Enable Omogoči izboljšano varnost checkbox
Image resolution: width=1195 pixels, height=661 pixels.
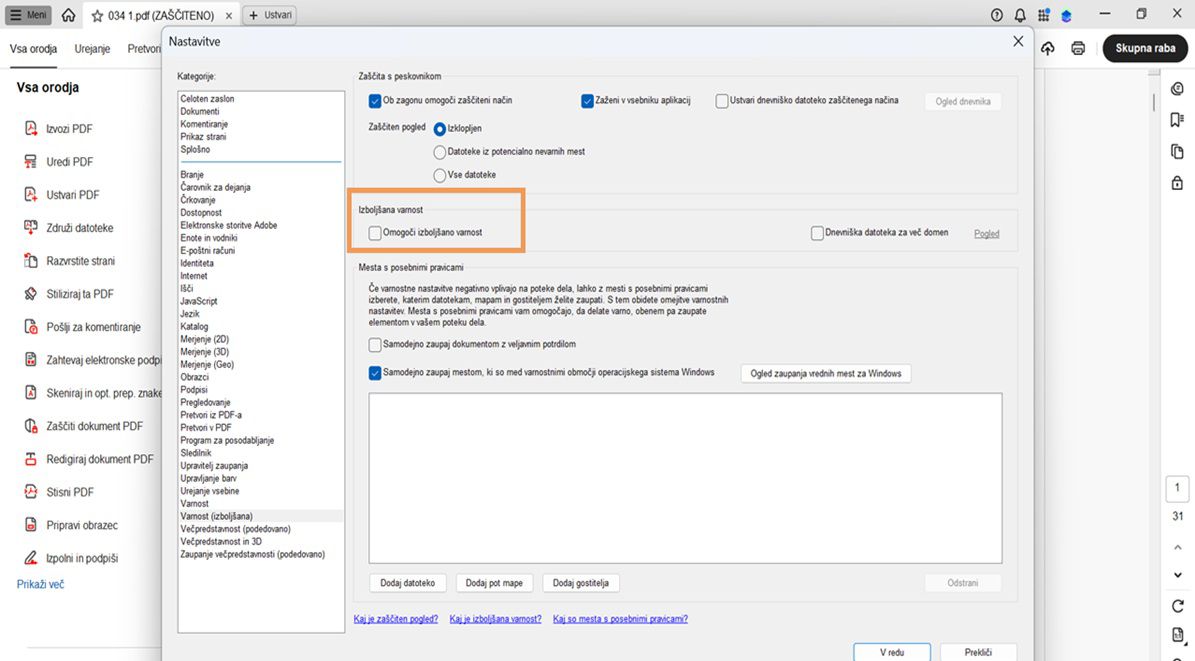374,233
